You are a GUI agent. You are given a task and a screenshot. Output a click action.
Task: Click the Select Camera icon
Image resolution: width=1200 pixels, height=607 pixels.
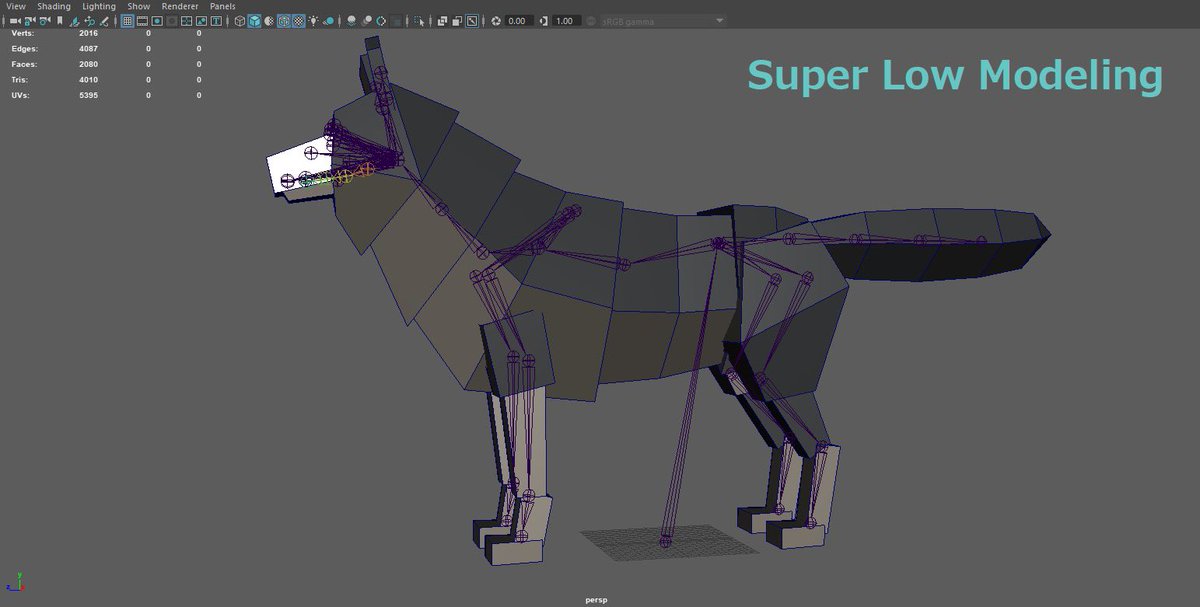point(14,21)
